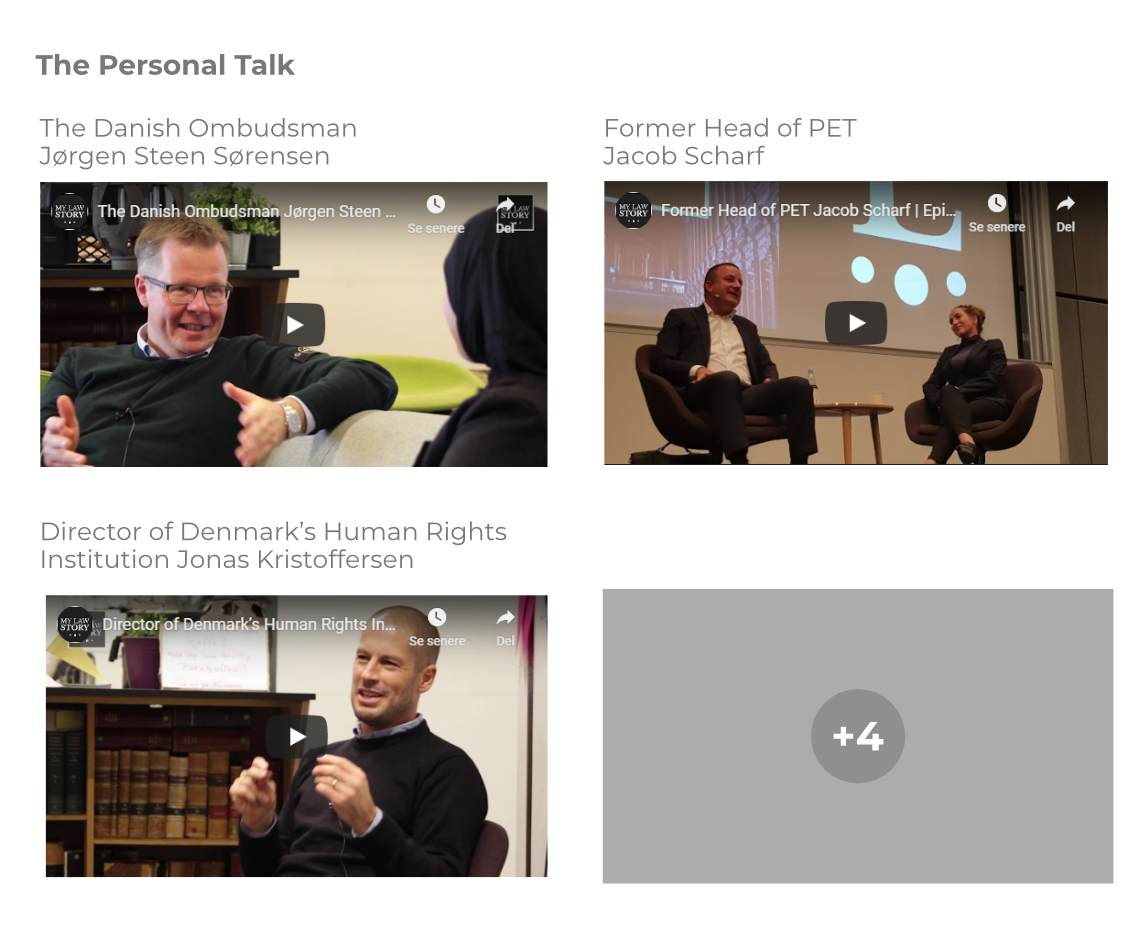This screenshot has width=1147, height=945.
Task: Play the Danish Ombudsman video
Action: pyautogui.click(x=295, y=325)
